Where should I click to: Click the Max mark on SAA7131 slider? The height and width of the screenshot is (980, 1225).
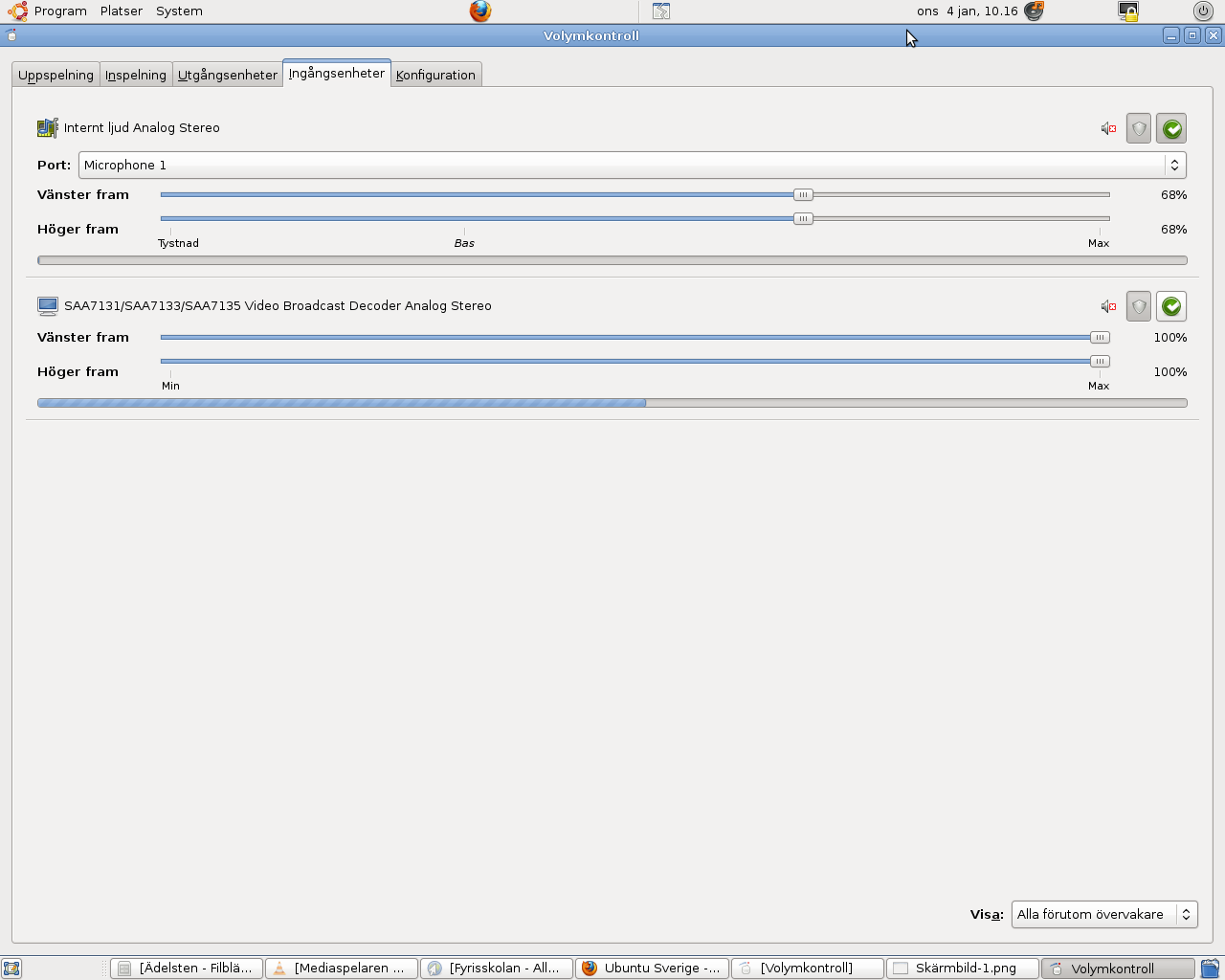[1099, 386]
